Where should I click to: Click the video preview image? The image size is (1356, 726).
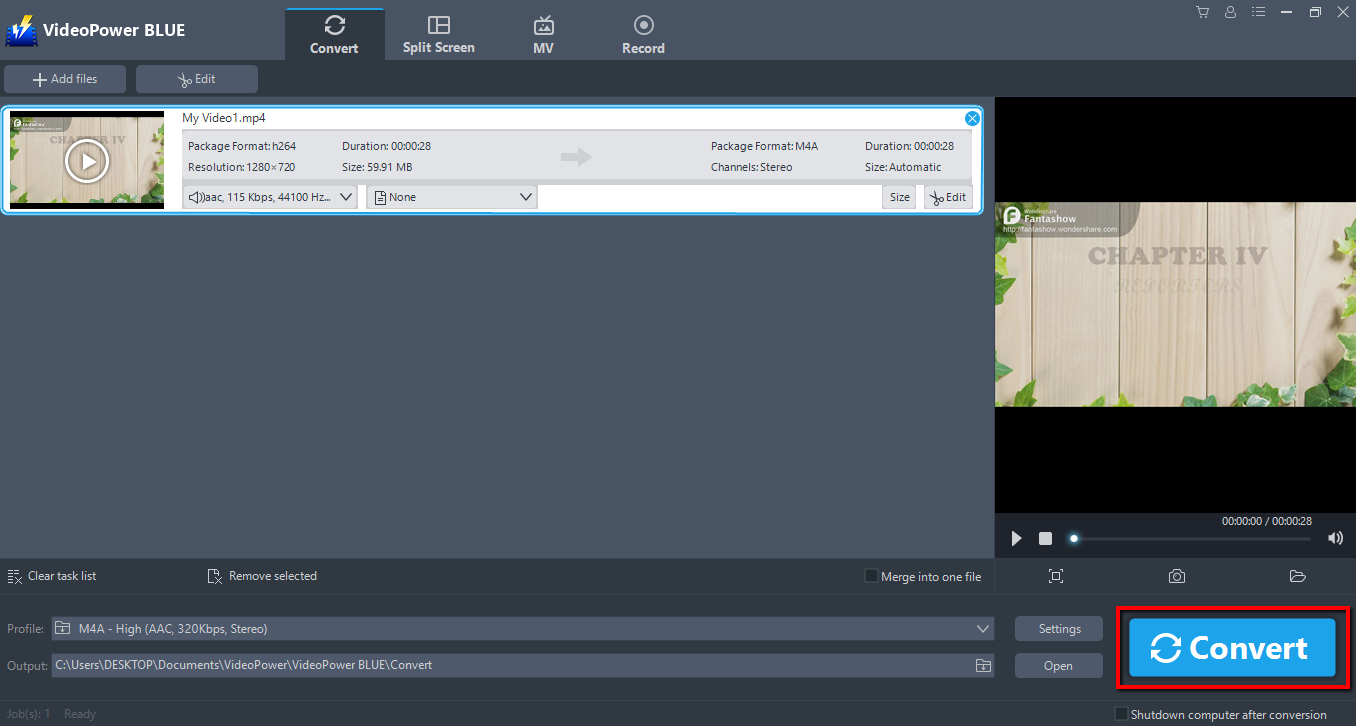coord(1175,305)
